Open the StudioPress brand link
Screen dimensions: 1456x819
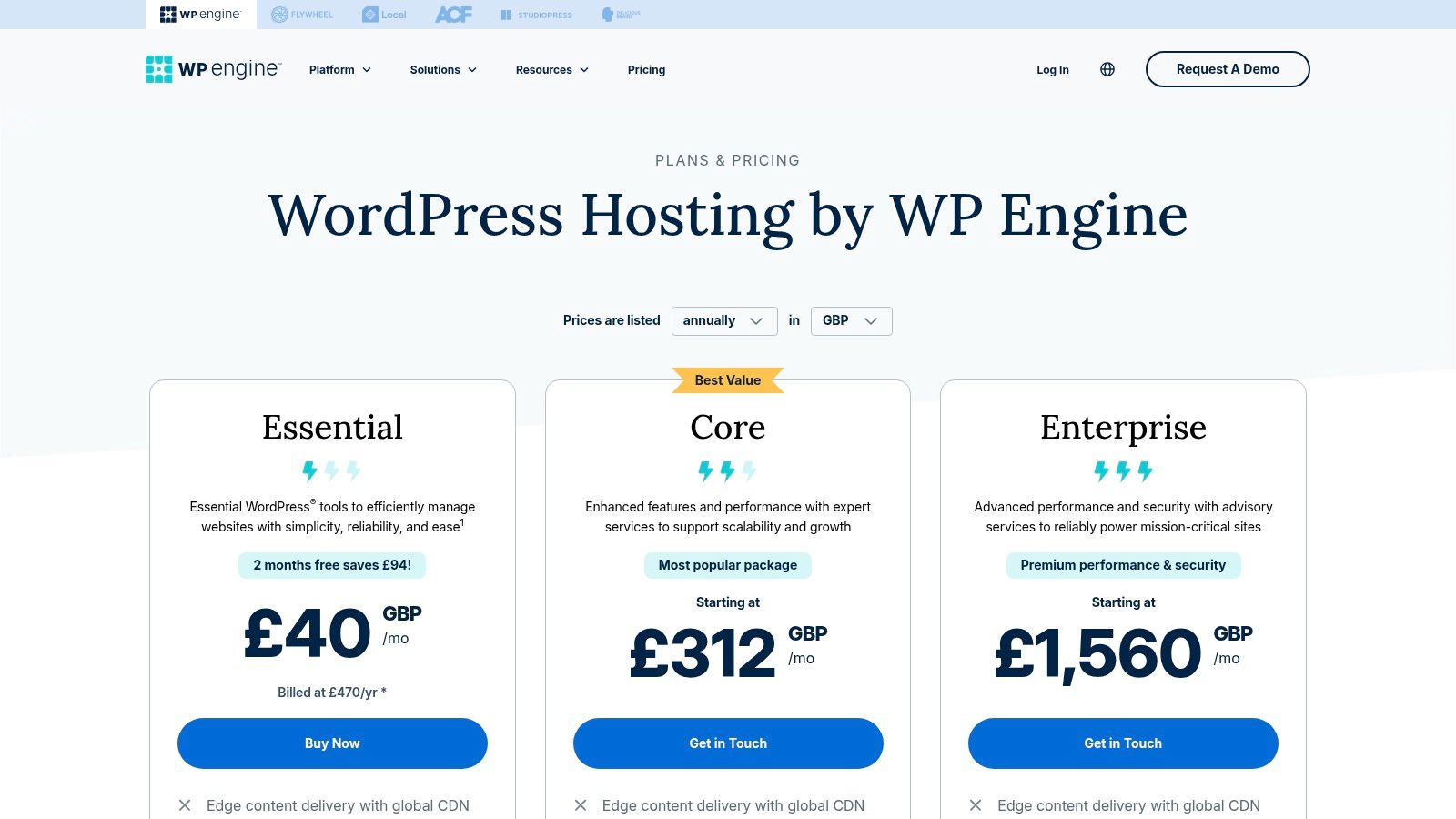pos(536,15)
